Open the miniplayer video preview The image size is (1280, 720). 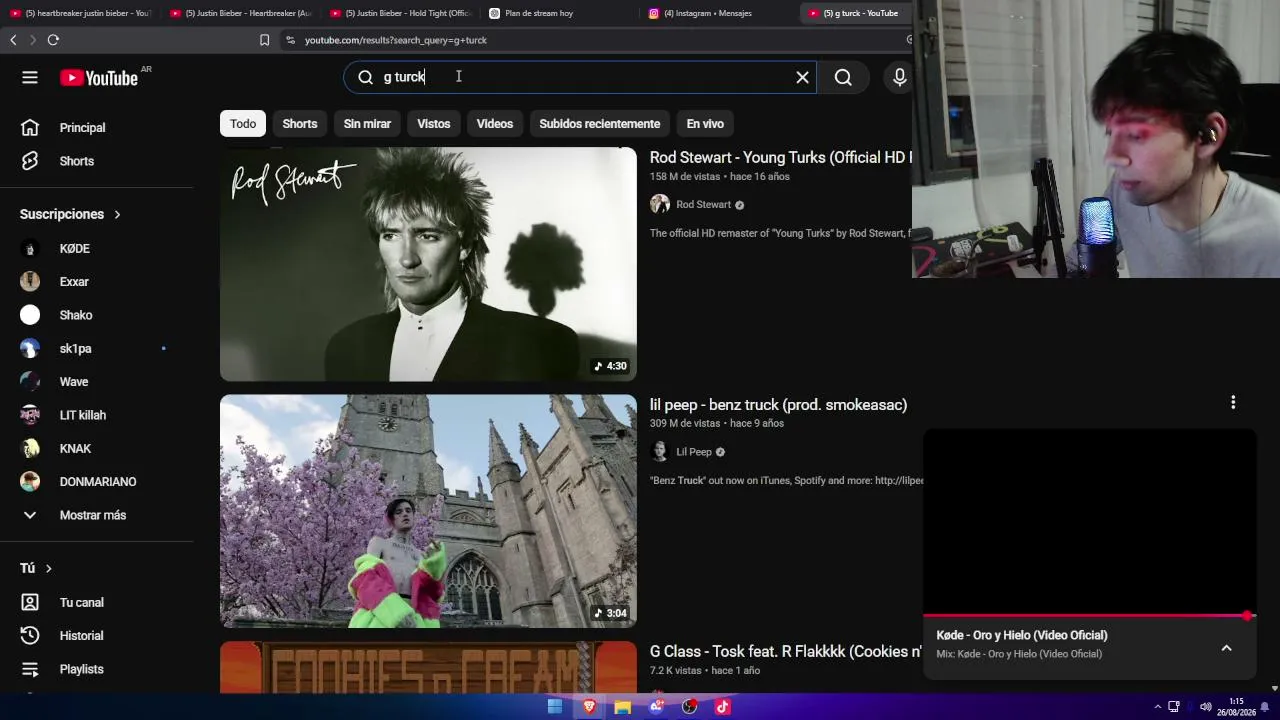pyautogui.click(x=1089, y=521)
